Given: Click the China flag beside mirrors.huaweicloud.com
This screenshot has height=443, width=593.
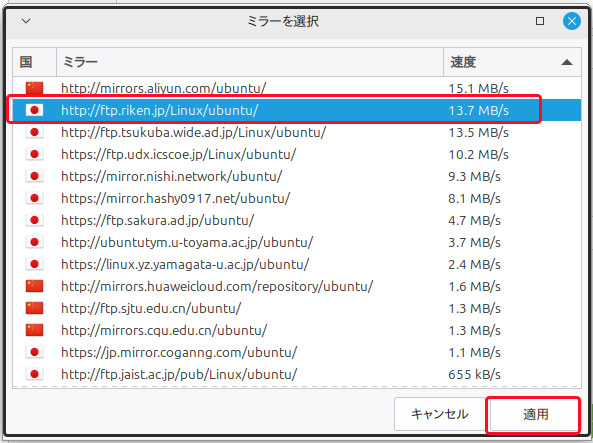Looking at the screenshot, I should click(x=34, y=286).
